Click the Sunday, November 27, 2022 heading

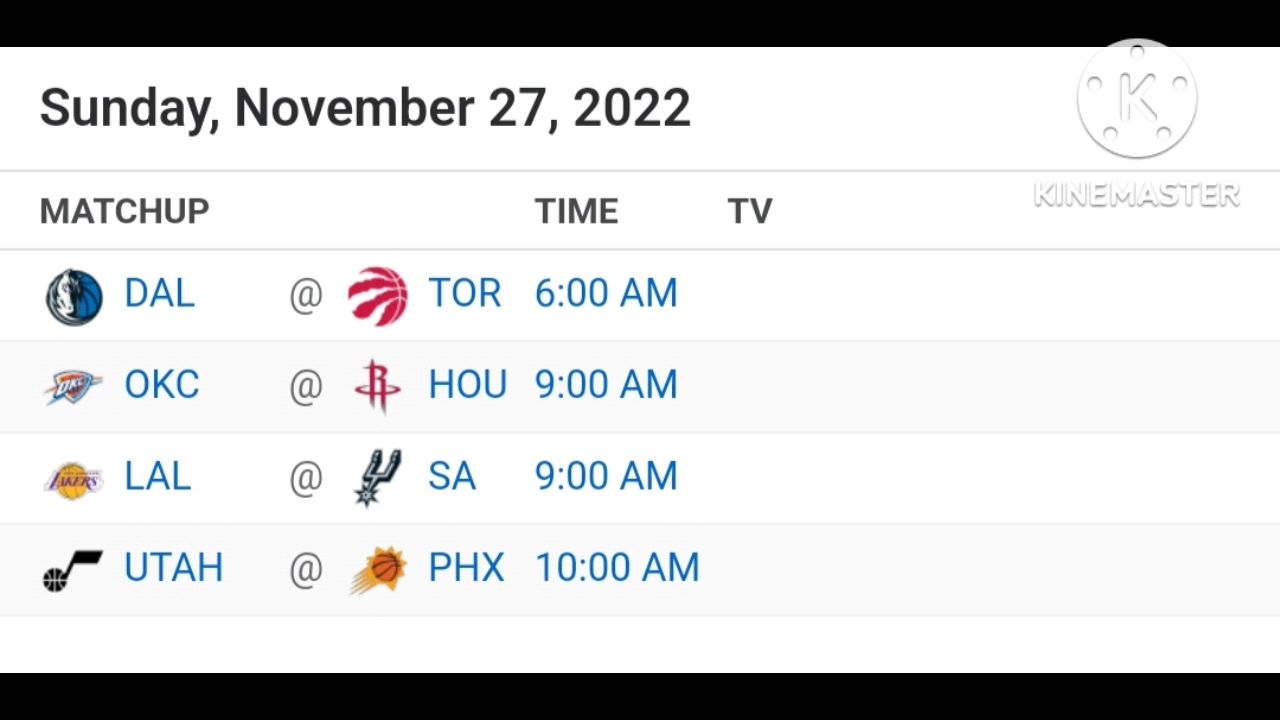(x=365, y=108)
